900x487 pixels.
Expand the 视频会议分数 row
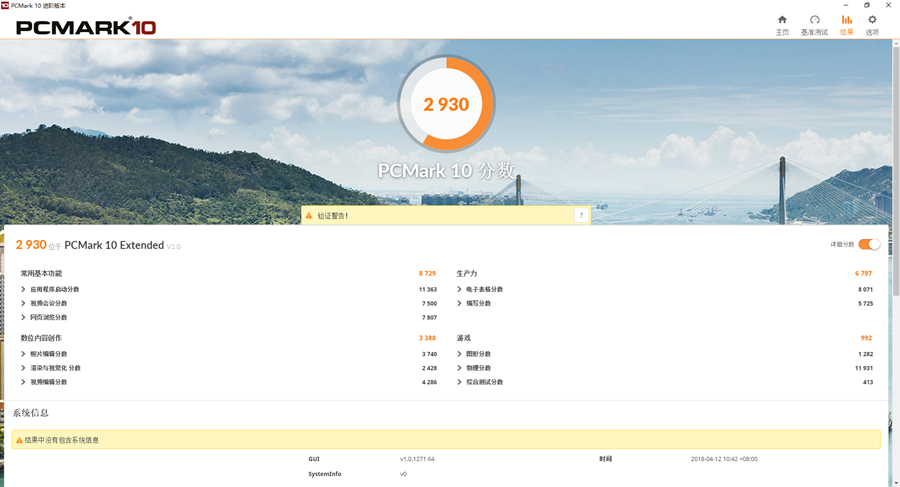pos(24,303)
